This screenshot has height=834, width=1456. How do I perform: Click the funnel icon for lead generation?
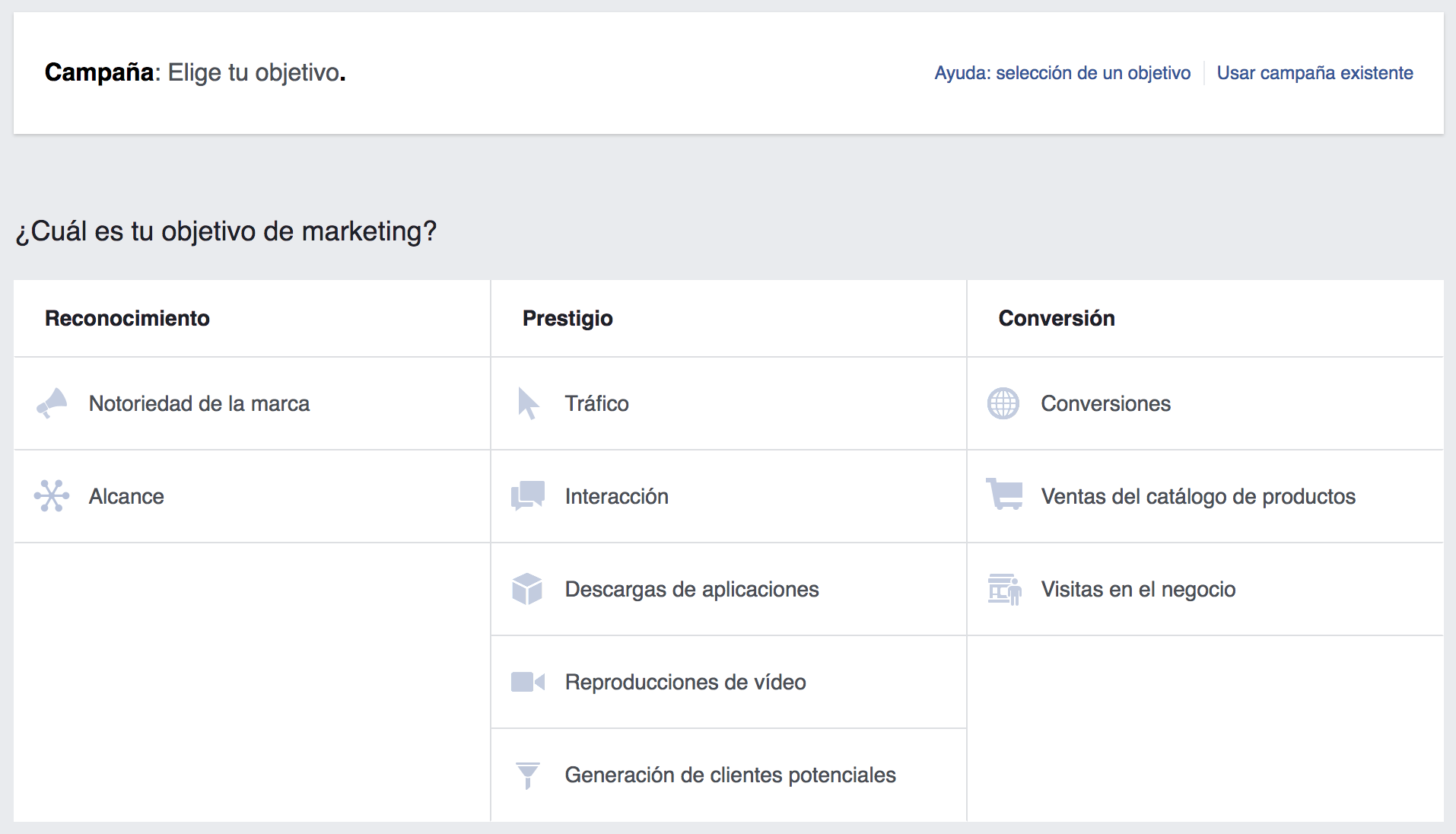coord(527,775)
